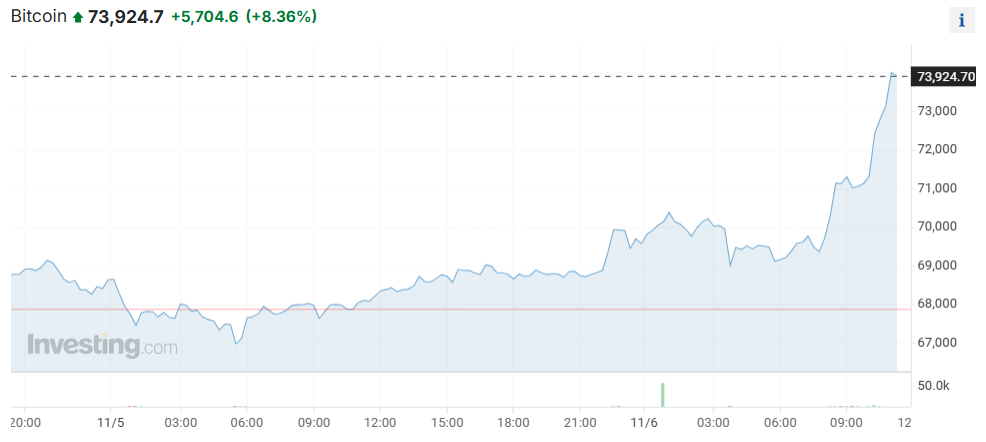The height and width of the screenshot is (442, 986).
Task: Click the 15:00 time axis label
Action: point(446,423)
